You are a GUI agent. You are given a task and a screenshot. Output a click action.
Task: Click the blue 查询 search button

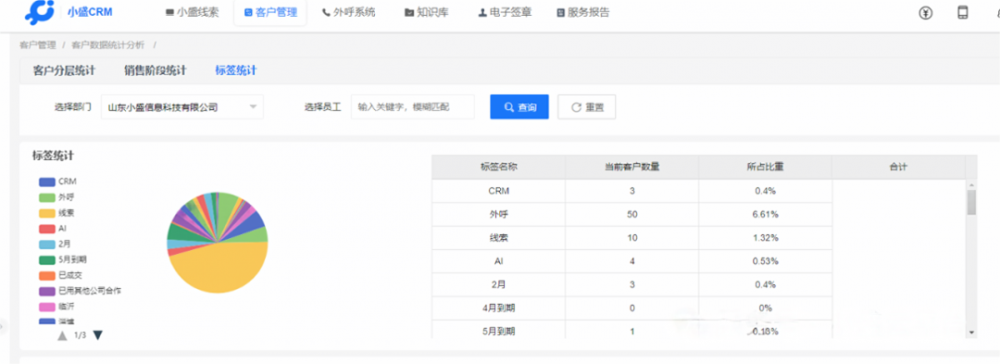(x=519, y=107)
